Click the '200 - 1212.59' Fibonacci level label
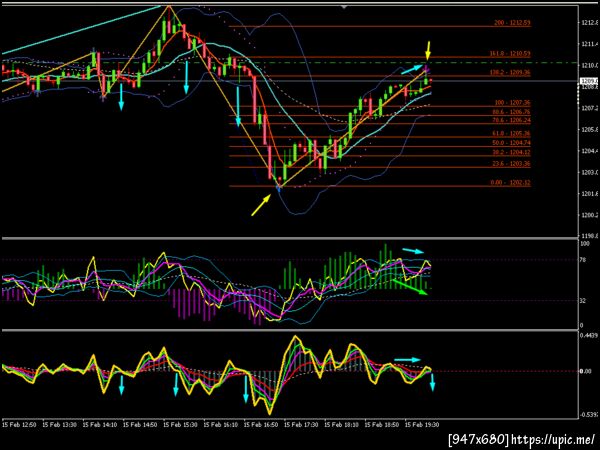600x450 pixels. click(512, 23)
